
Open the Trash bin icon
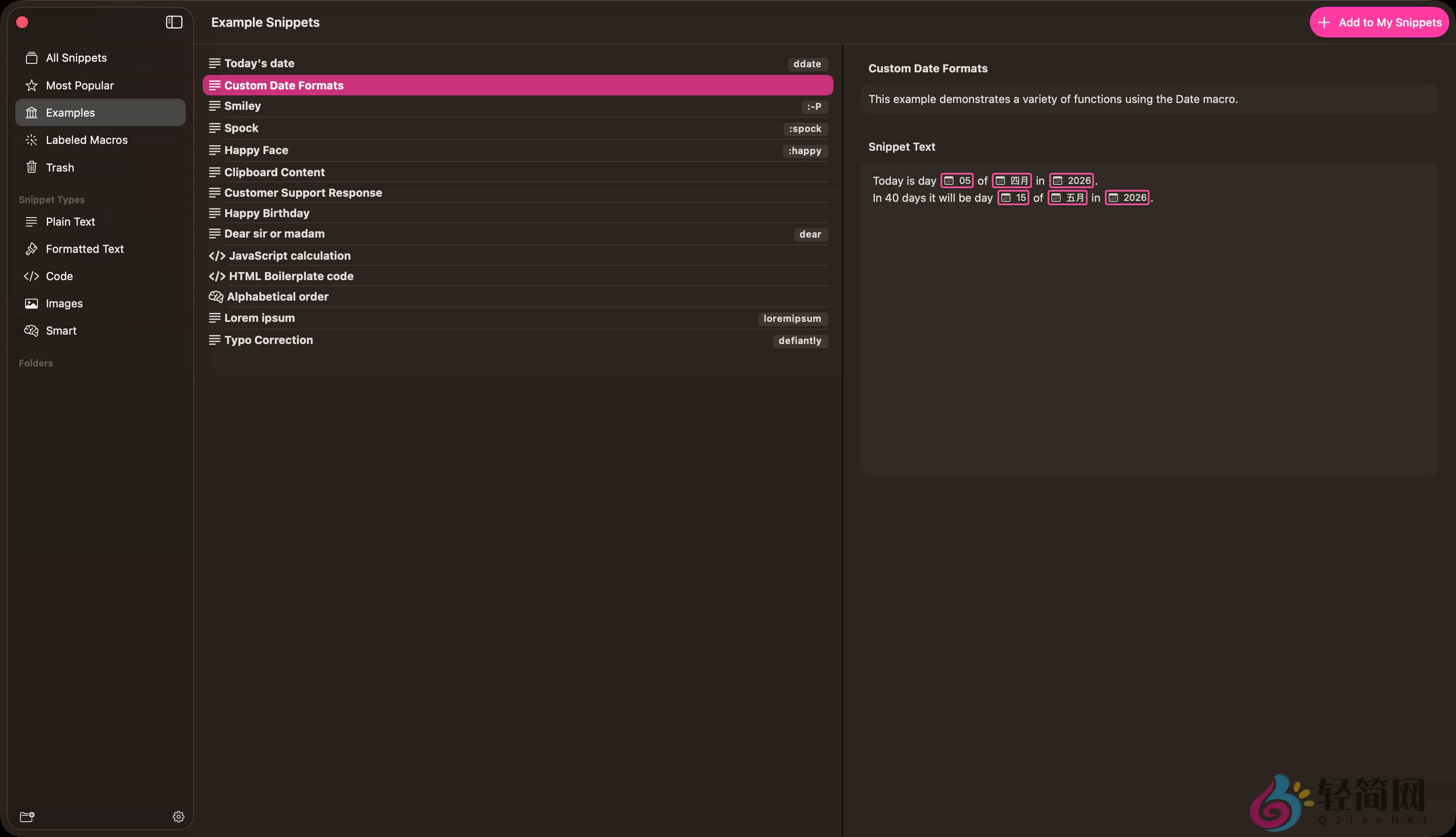[x=32, y=167]
